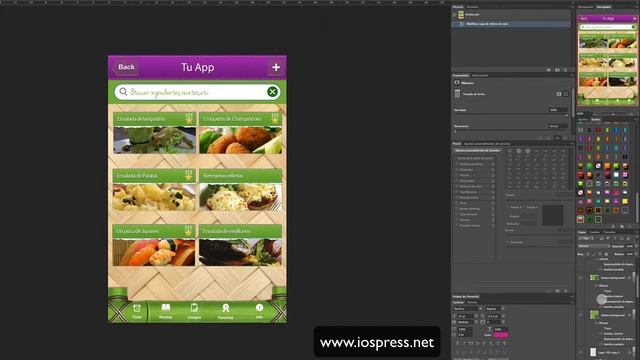Open font size dropdown in Character panel
Image resolution: width=640 pixels, height=360 pixels.
[x=476, y=316]
